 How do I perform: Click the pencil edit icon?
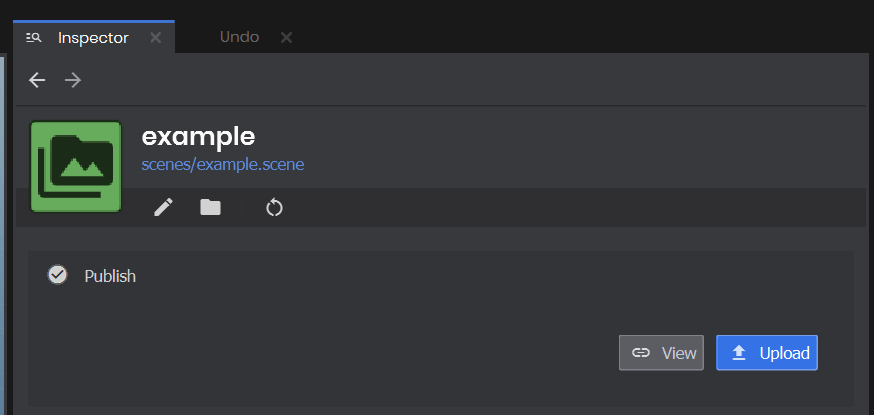163,207
